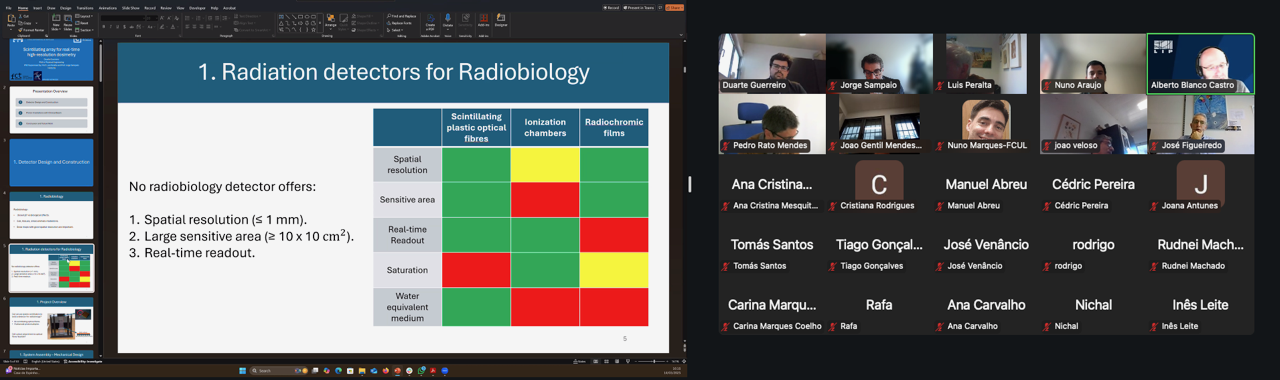Start the Dictate microphone tool

(448, 21)
